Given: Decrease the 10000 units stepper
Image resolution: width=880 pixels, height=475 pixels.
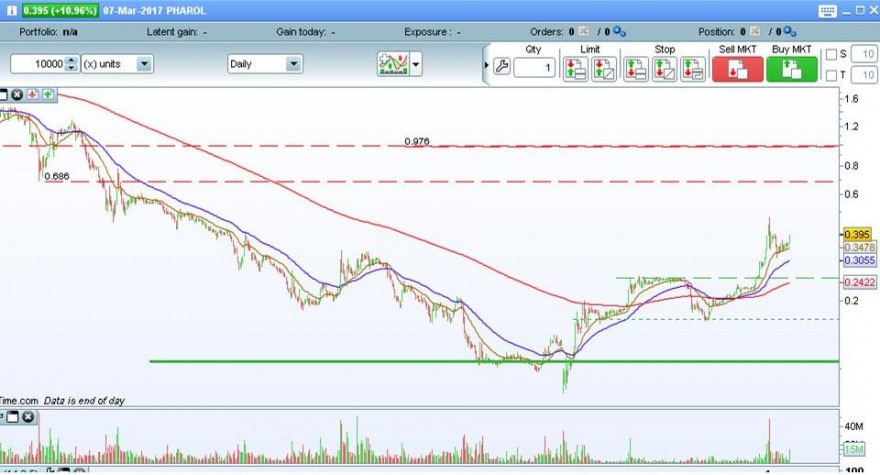Looking at the screenshot, I should coord(71,68).
